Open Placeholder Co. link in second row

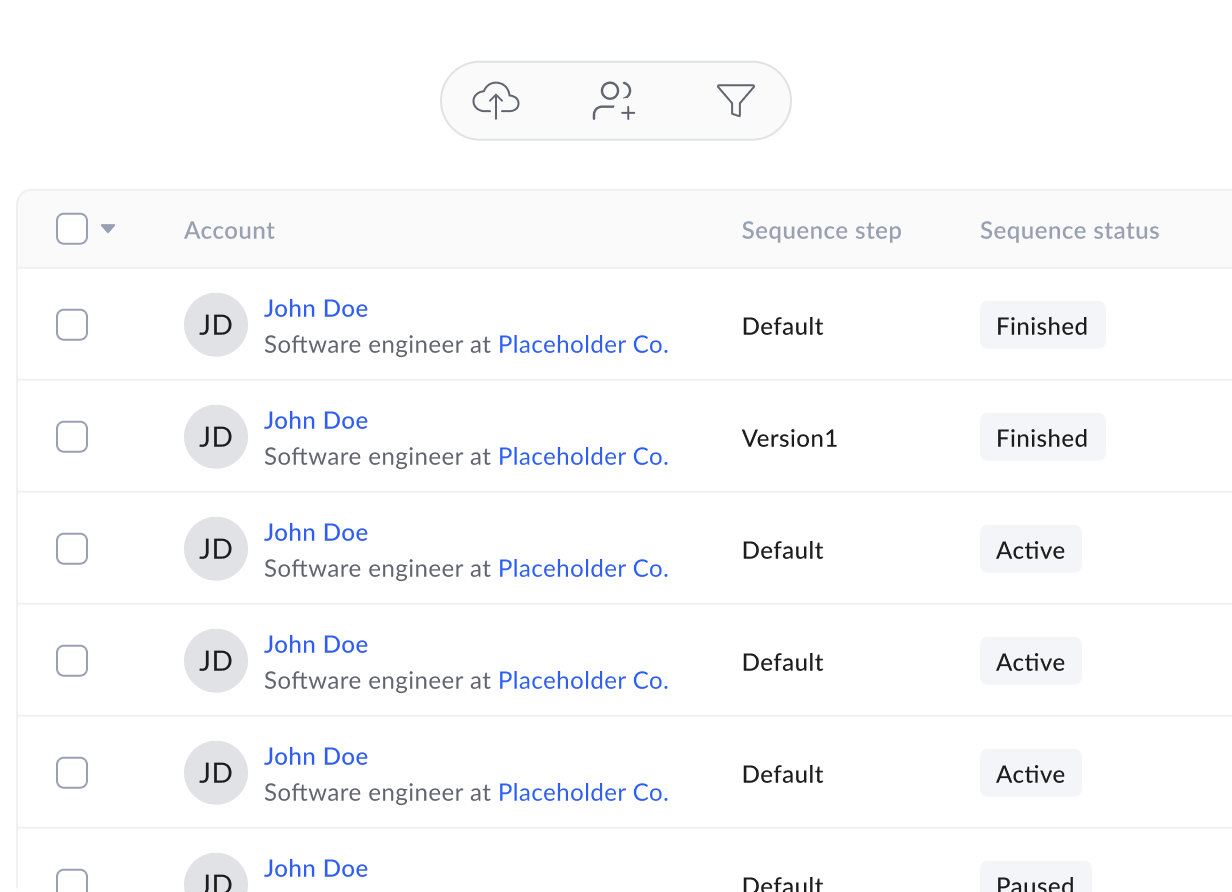(583, 457)
